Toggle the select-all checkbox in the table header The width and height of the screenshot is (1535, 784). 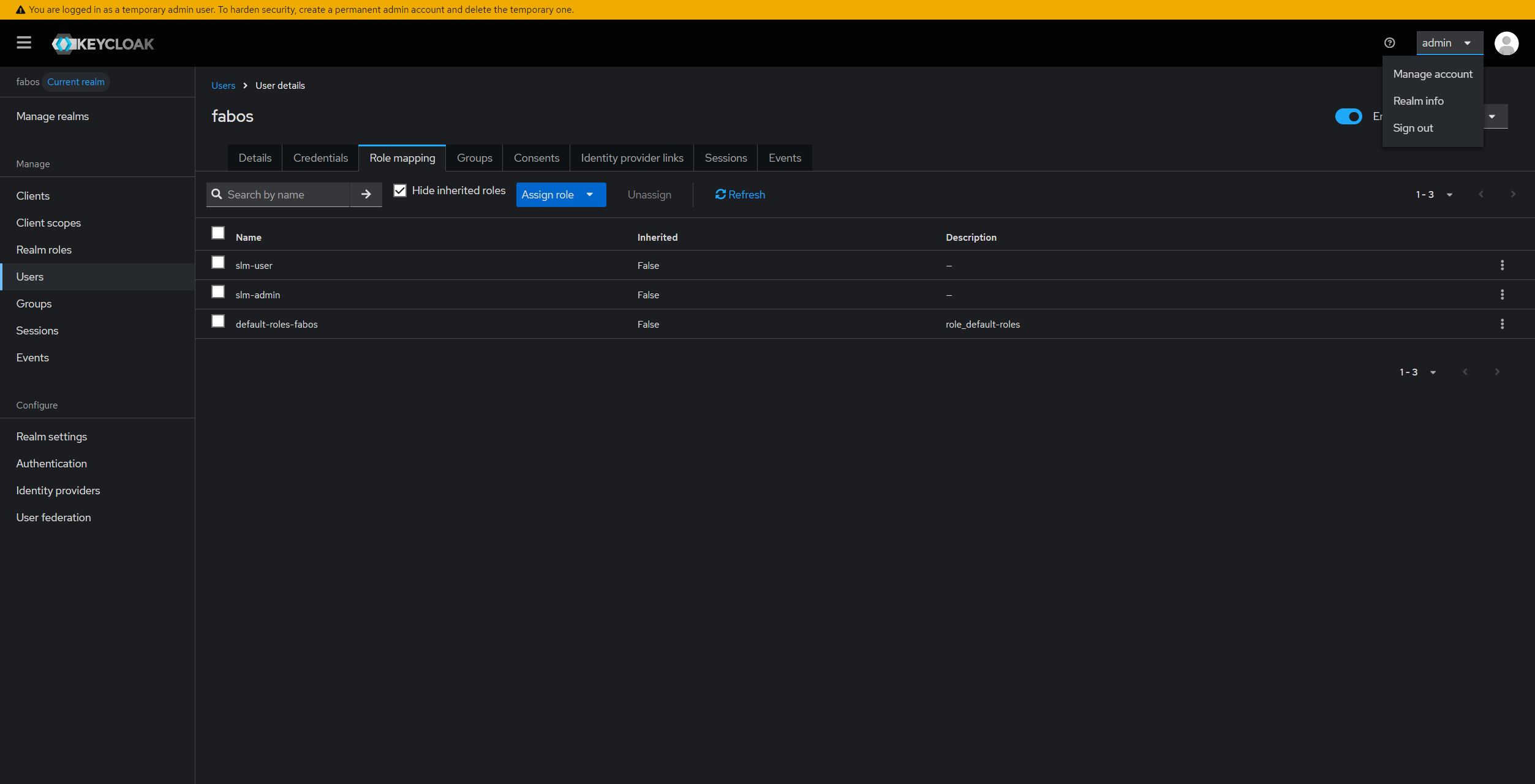(x=218, y=233)
